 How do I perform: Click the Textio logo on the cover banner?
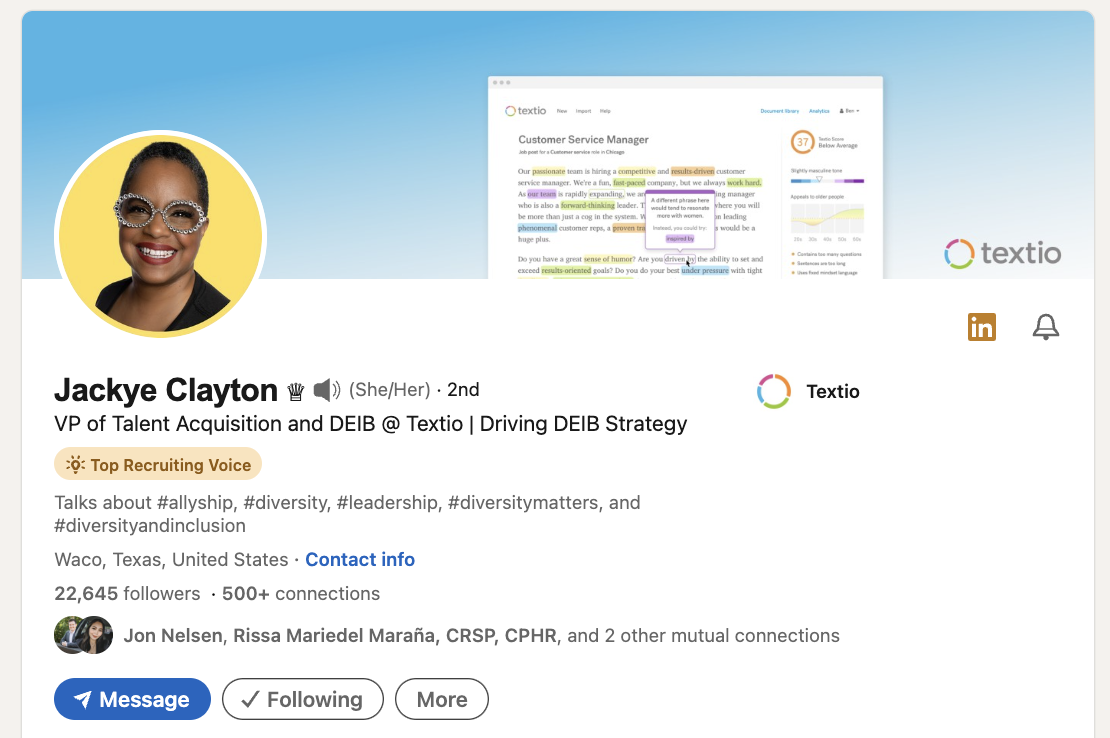coord(1002,254)
